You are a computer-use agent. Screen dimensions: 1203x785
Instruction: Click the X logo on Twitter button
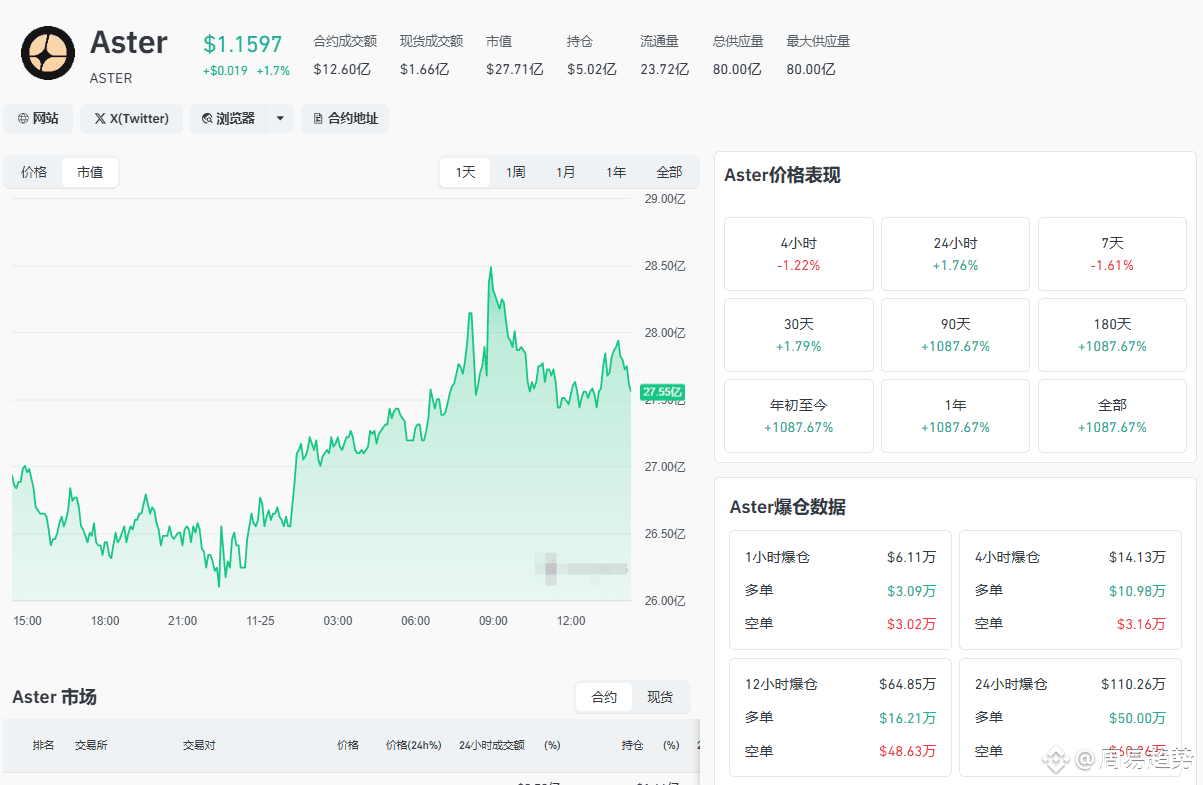point(100,119)
